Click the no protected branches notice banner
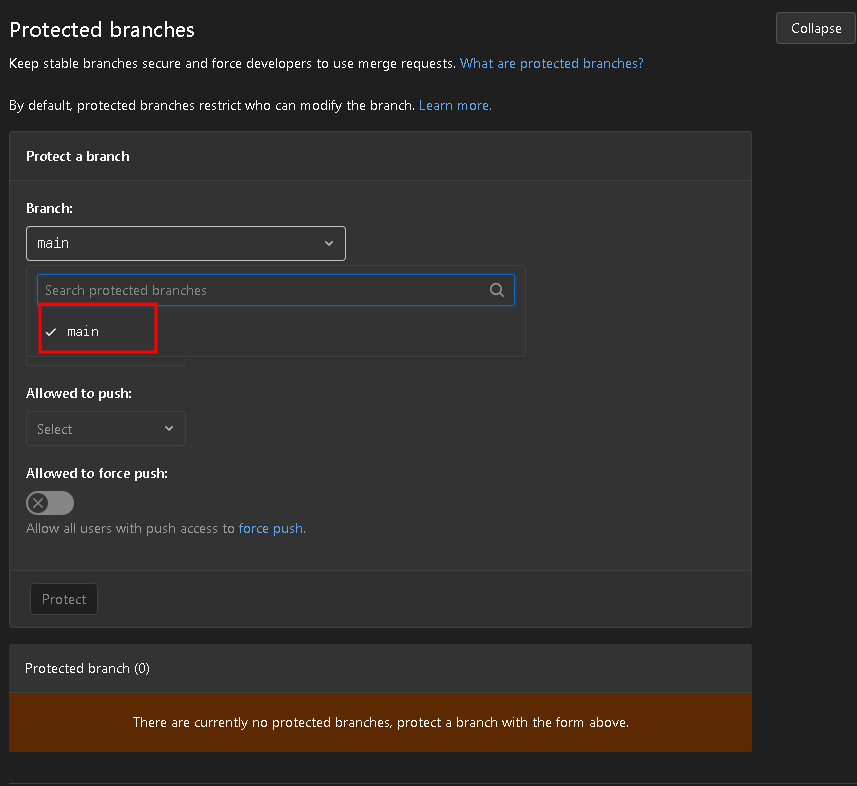 coord(380,722)
